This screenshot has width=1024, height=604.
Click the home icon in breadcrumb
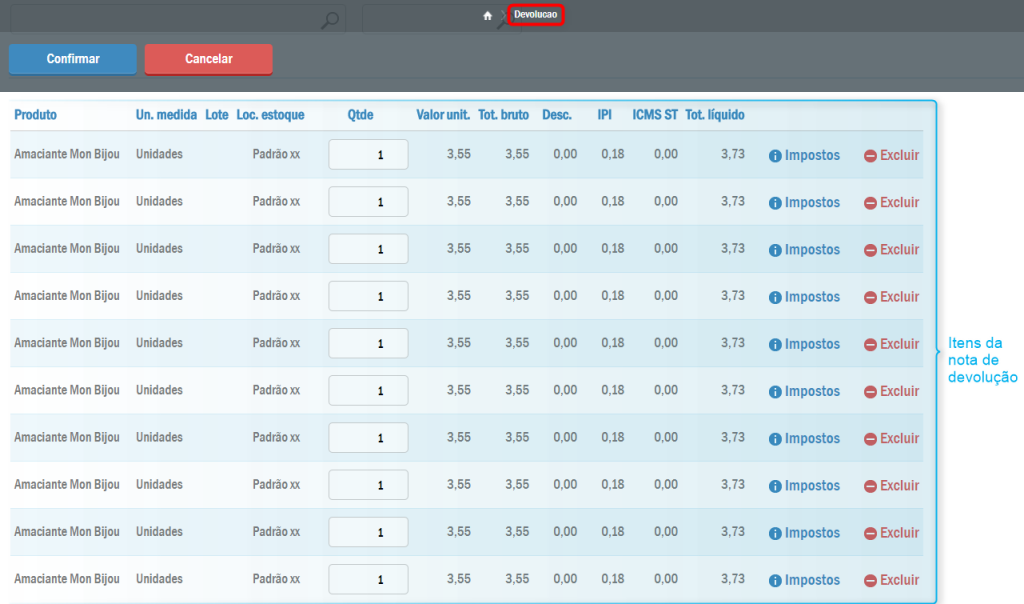[487, 16]
